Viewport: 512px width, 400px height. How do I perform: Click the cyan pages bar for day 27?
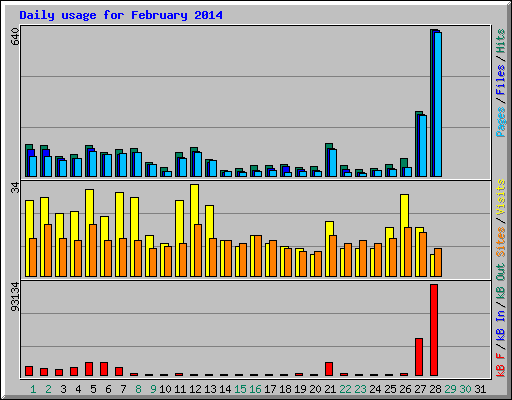[x=423, y=146]
